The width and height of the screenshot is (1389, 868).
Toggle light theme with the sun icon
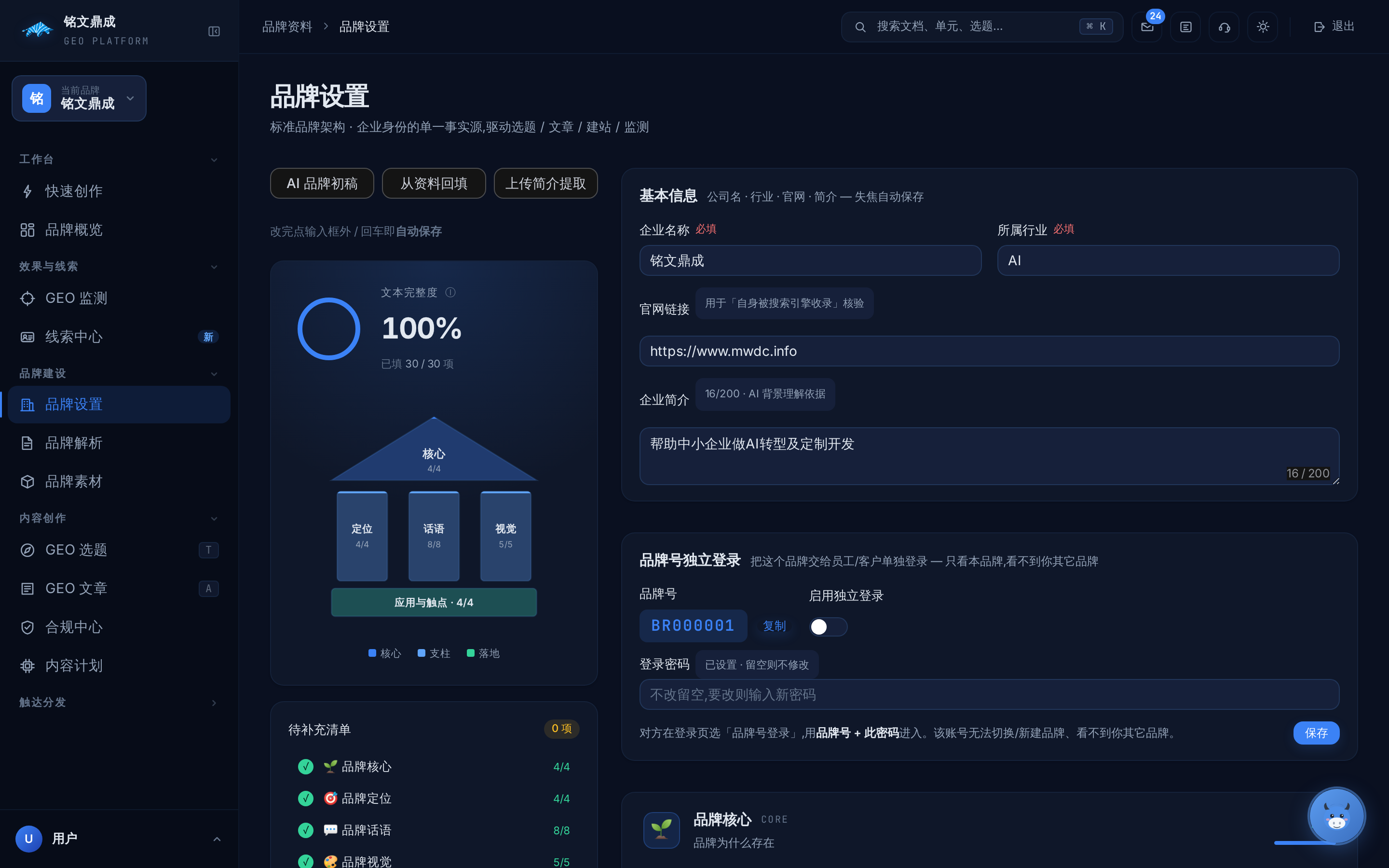click(x=1263, y=27)
